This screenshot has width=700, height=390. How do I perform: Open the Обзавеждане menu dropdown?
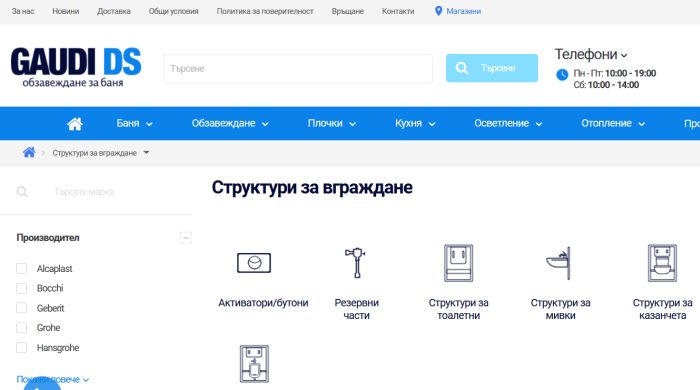[230, 123]
